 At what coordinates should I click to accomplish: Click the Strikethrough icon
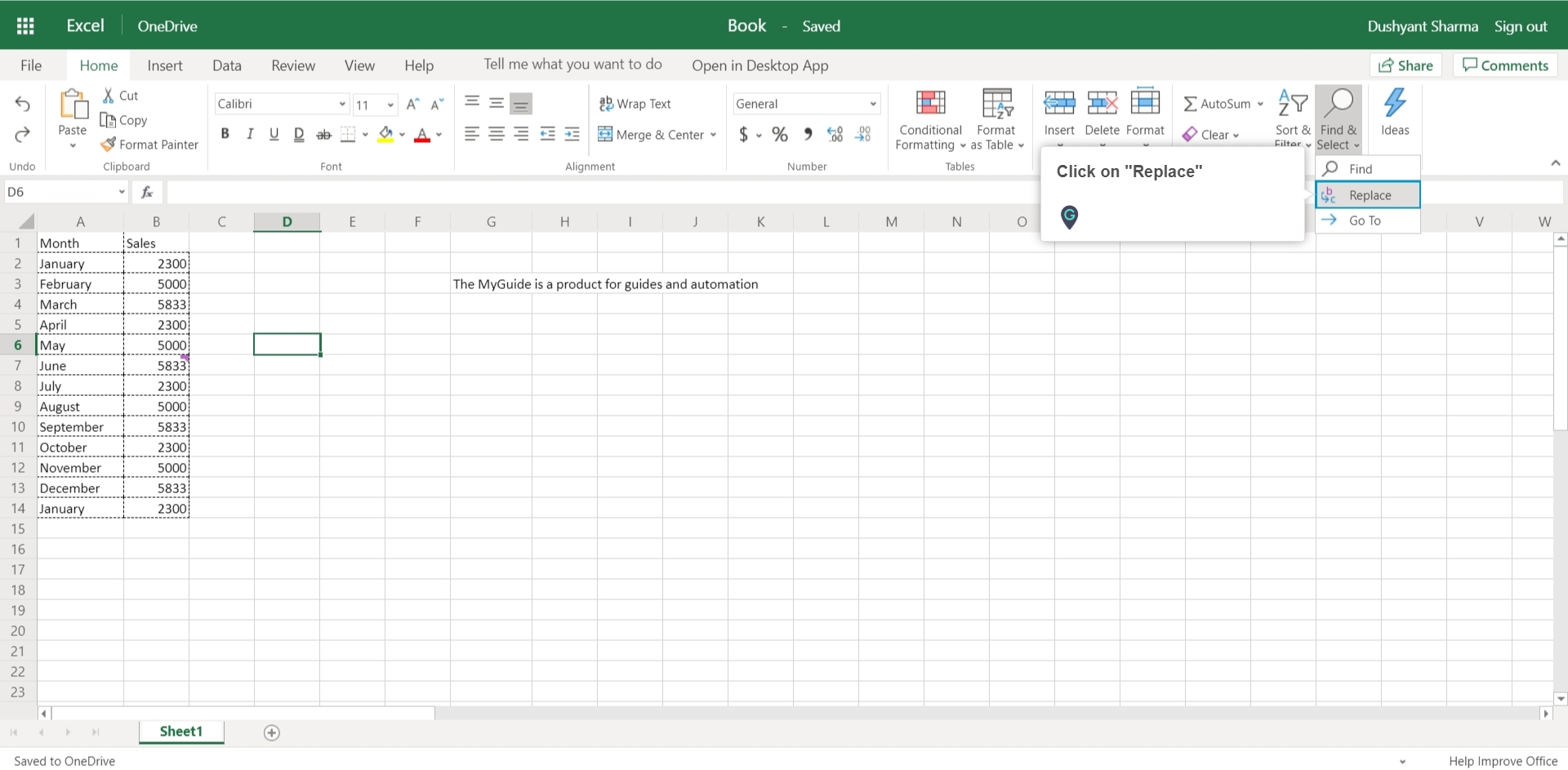tap(323, 134)
